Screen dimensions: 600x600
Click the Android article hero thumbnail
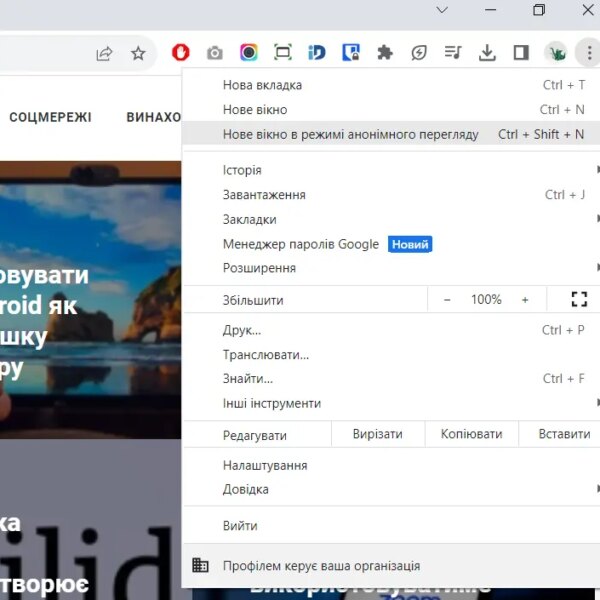[90, 300]
